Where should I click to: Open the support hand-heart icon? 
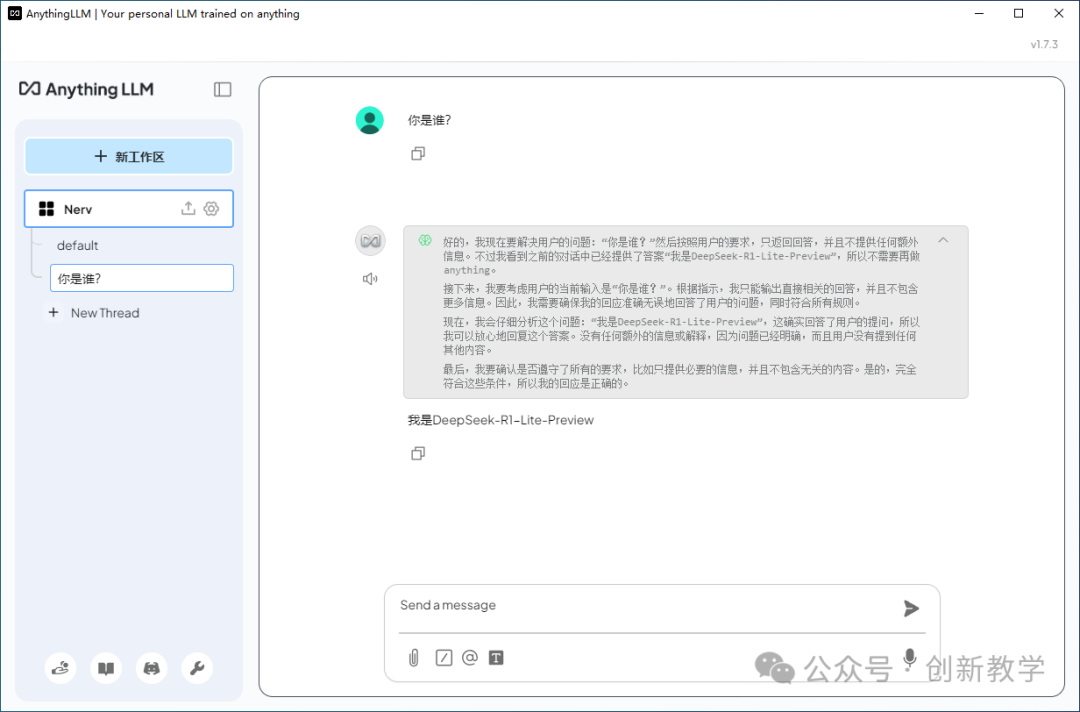pos(61,668)
